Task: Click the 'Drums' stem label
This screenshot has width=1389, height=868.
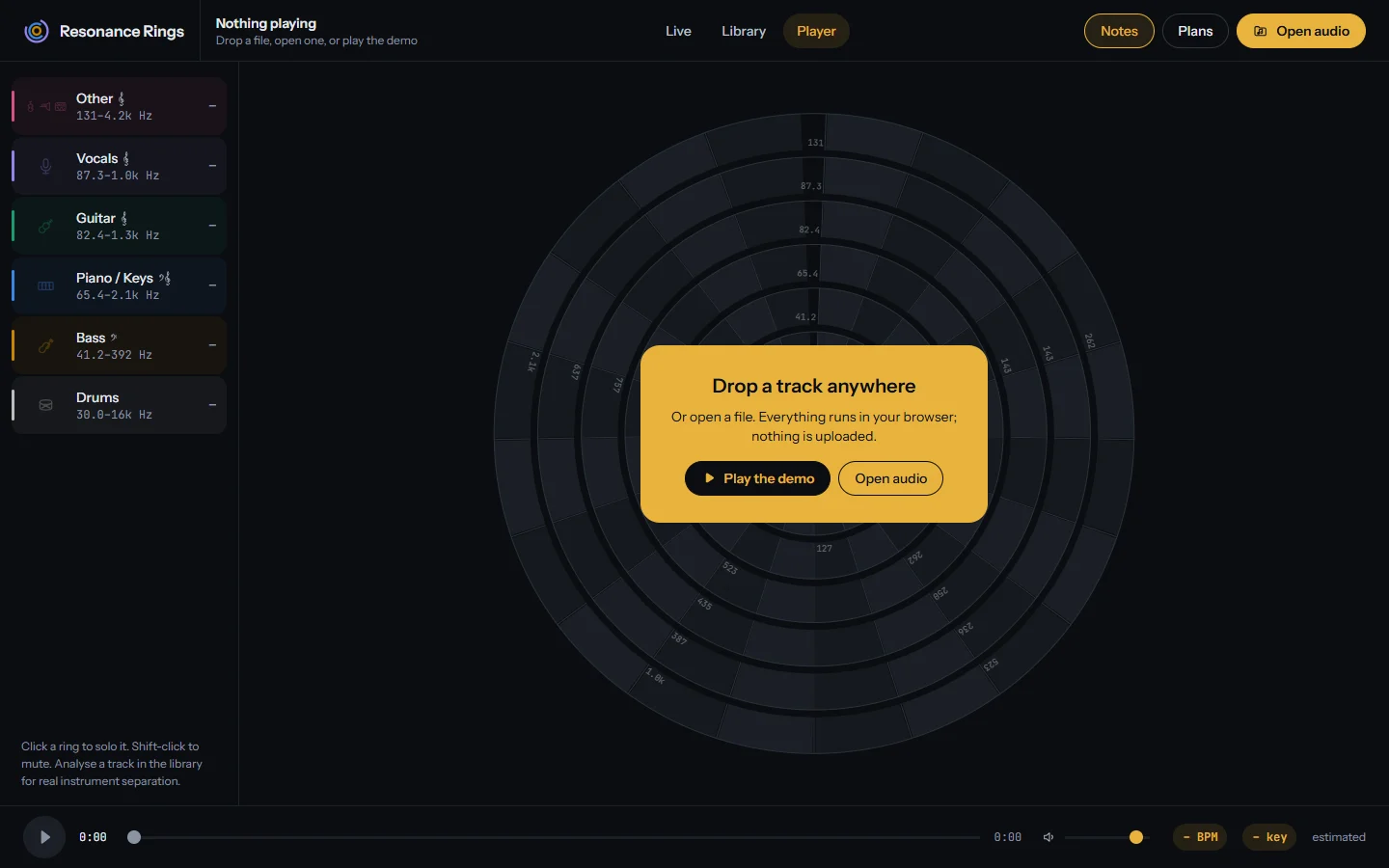Action: coord(97,397)
